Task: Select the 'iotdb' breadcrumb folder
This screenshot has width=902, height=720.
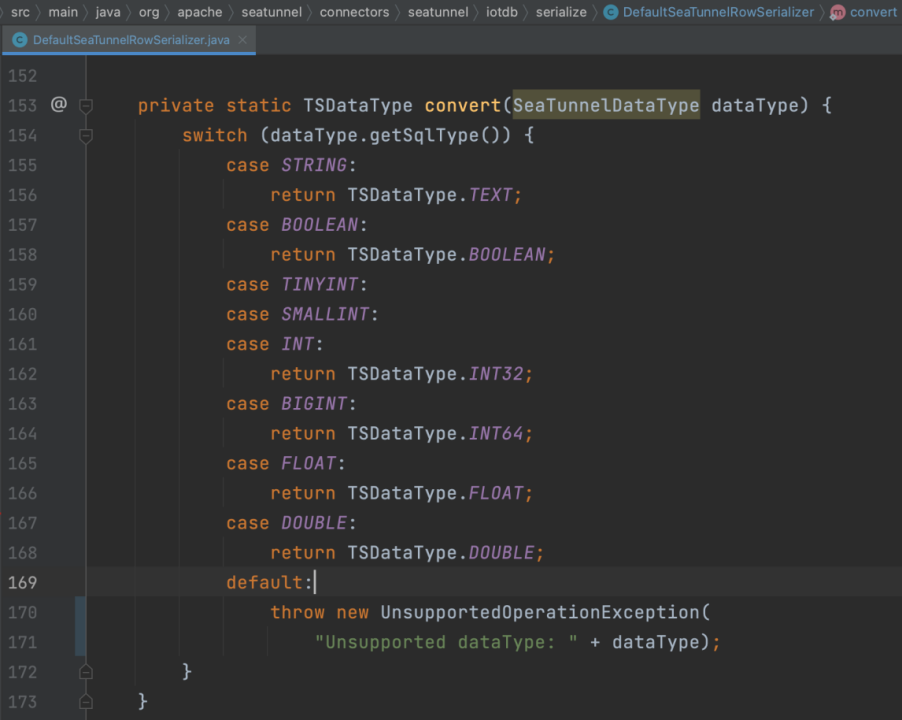Action: (502, 12)
